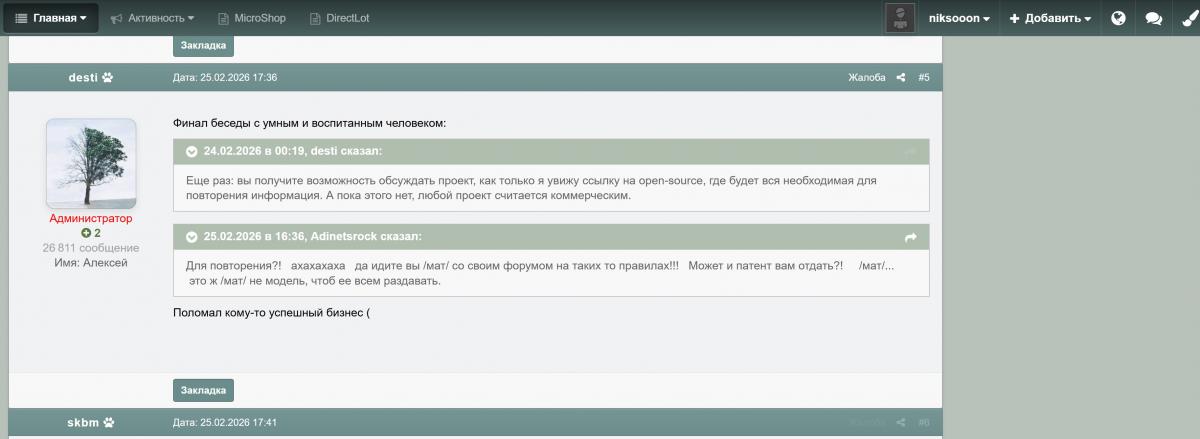Viewport: 1200px width, 439px height.
Task: Report post #5 via the Жалоба link
Action: tap(866, 78)
